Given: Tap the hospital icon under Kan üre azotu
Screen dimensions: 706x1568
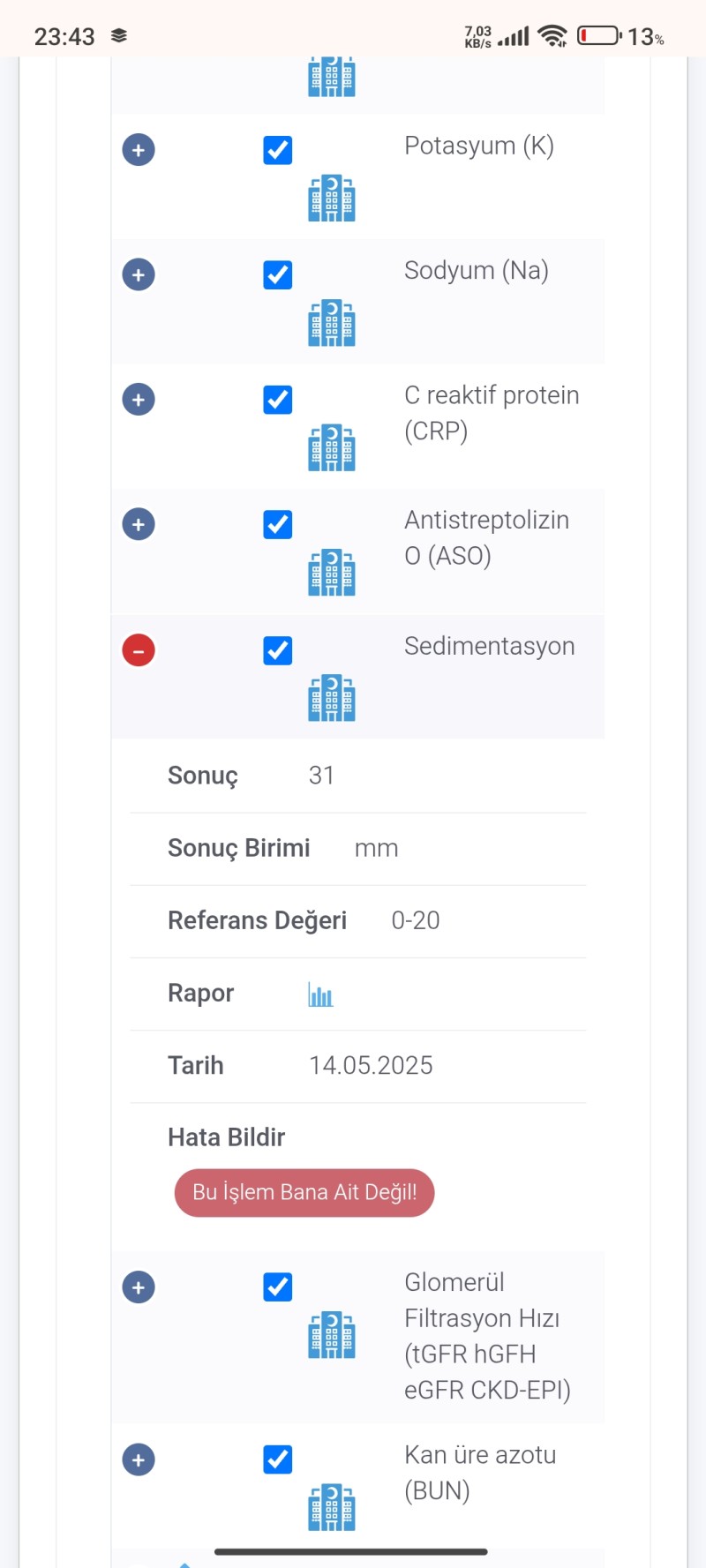Looking at the screenshot, I should click(x=331, y=1507).
